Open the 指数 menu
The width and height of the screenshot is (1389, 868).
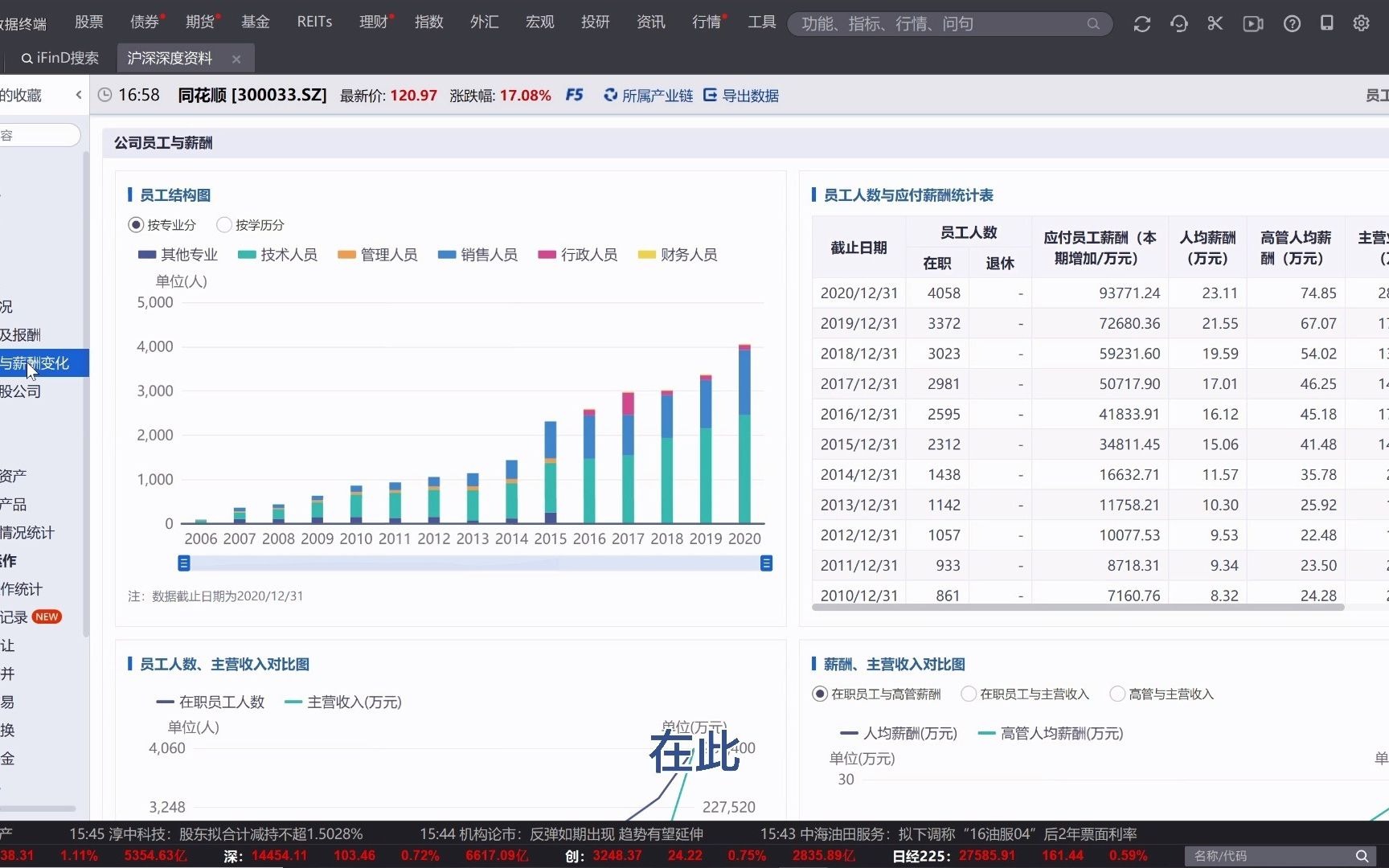click(x=429, y=23)
